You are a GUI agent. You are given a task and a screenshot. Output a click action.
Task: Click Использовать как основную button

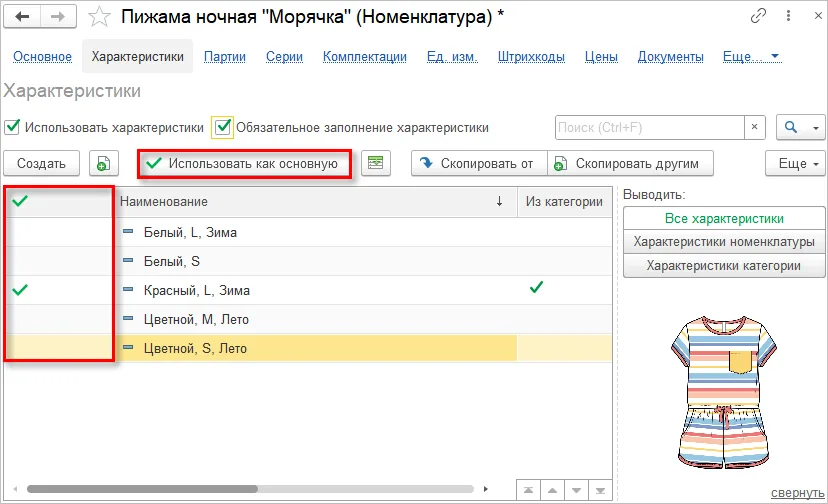click(244, 163)
